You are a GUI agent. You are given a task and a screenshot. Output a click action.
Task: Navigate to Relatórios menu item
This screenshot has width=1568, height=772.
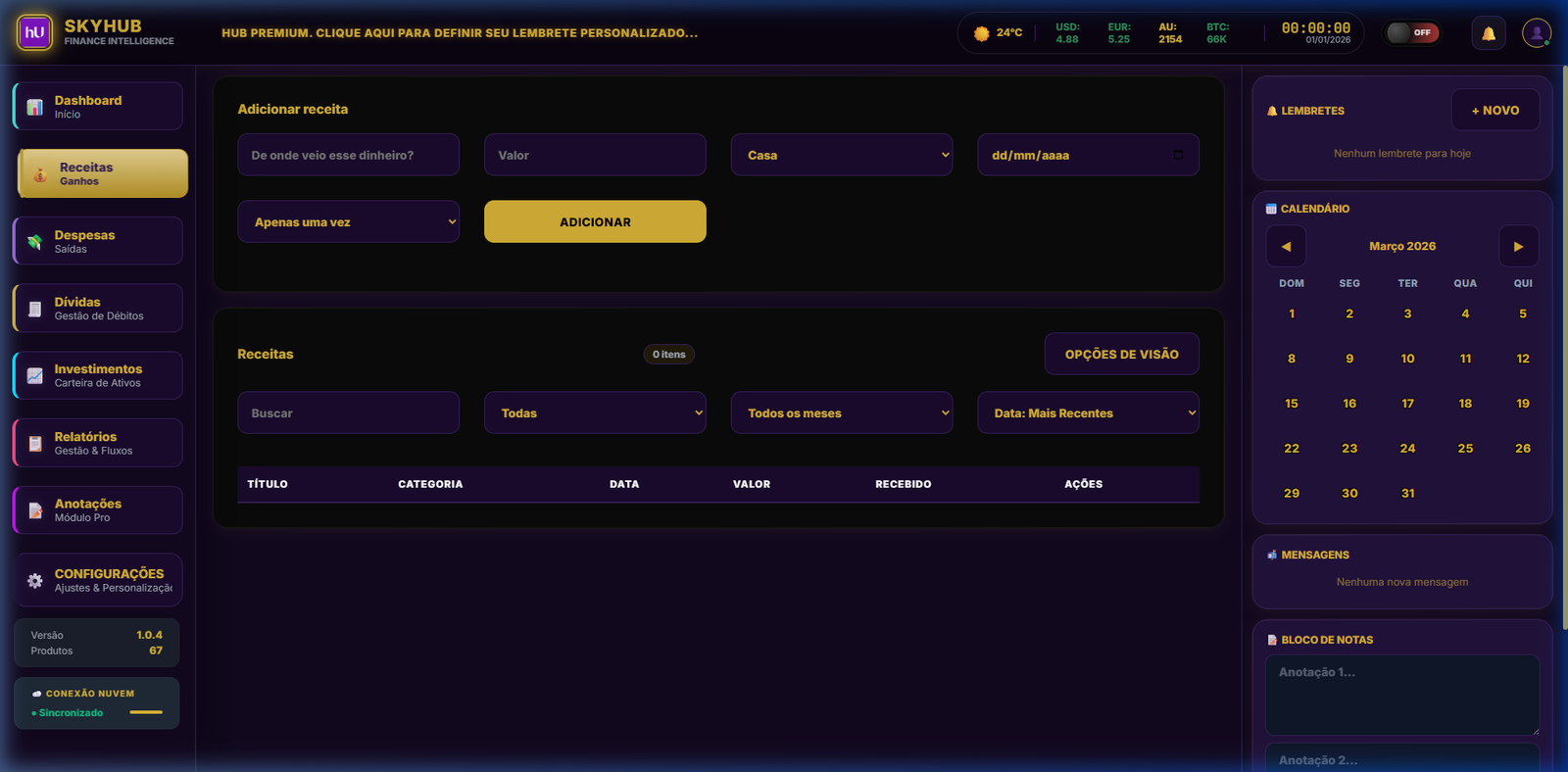click(98, 443)
